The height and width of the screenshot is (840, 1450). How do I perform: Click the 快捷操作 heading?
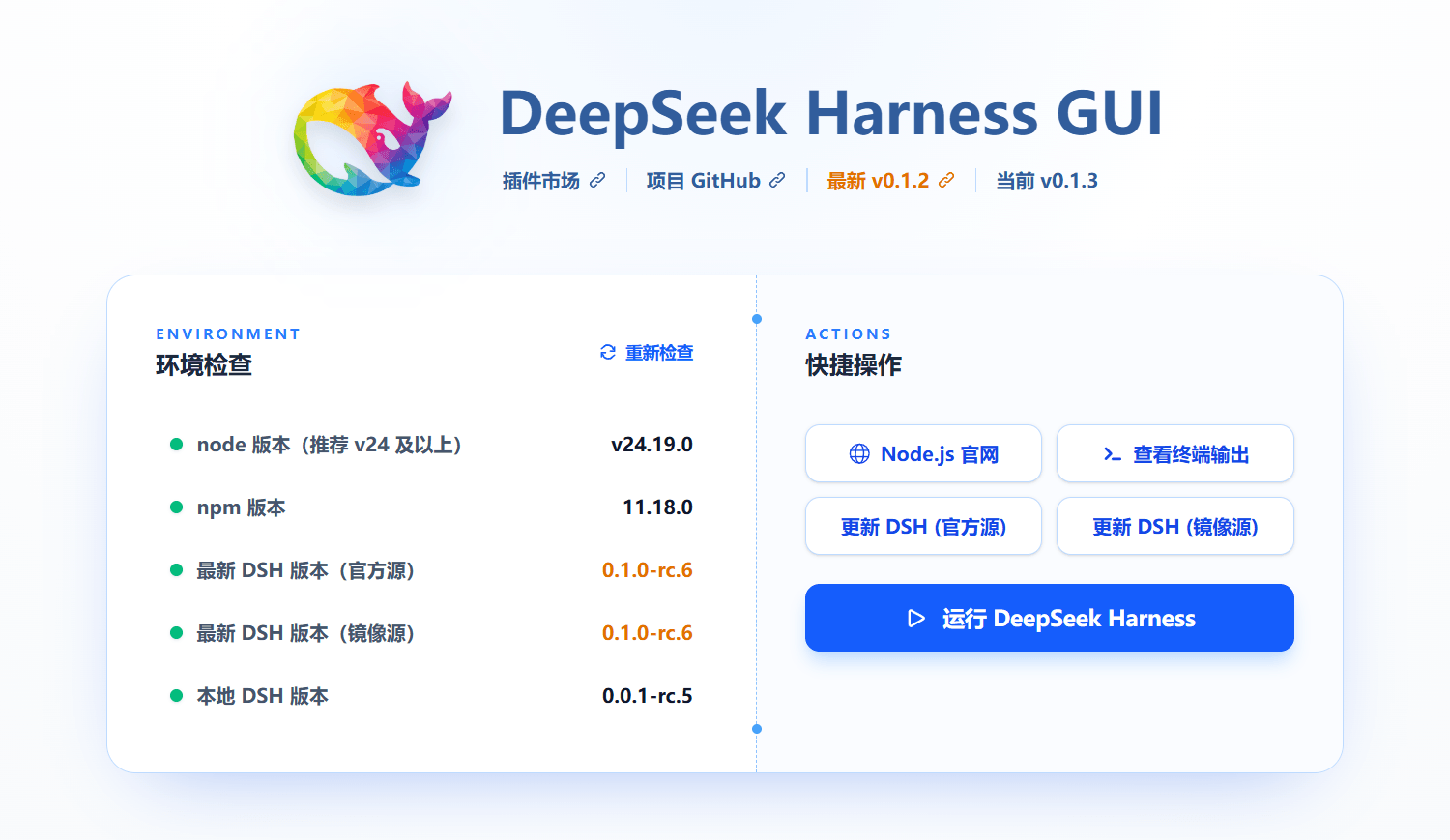point(854,365)
